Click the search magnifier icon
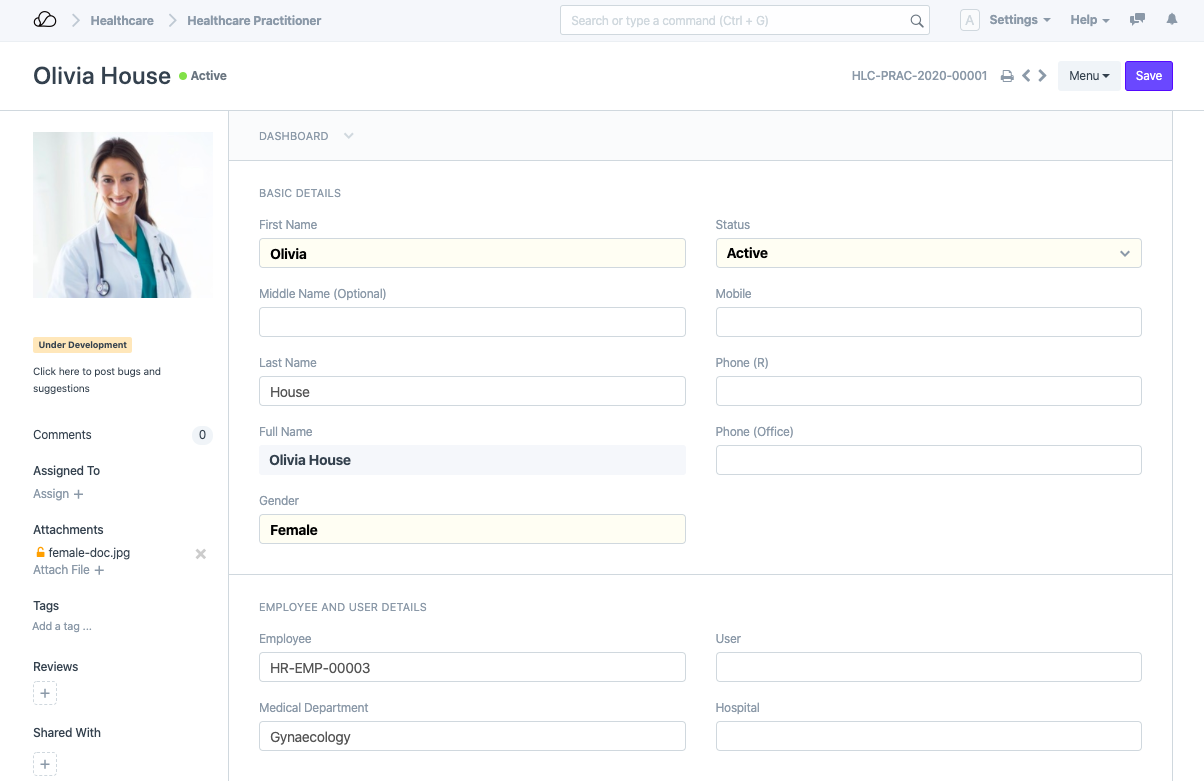 [916, 21]
